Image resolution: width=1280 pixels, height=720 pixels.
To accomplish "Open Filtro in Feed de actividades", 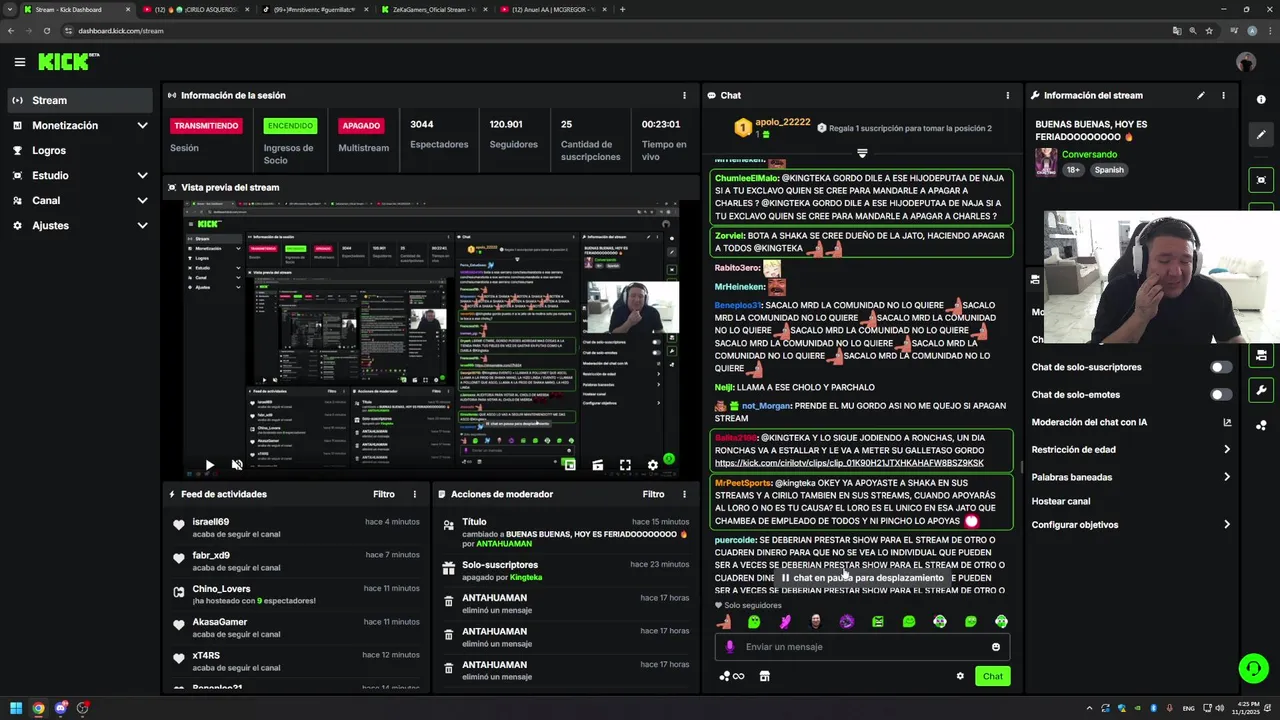I will [384, 494].
